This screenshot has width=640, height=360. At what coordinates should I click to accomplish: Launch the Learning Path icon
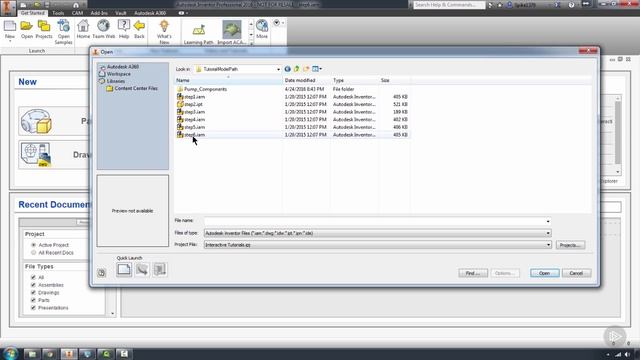coord(198,30)
